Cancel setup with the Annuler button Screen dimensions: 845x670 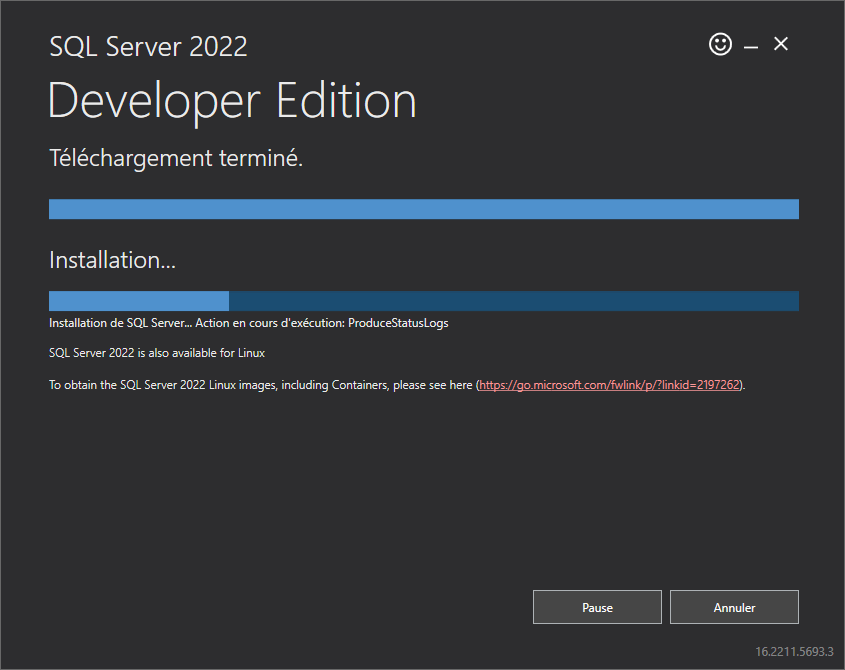[x=734, y=607]
